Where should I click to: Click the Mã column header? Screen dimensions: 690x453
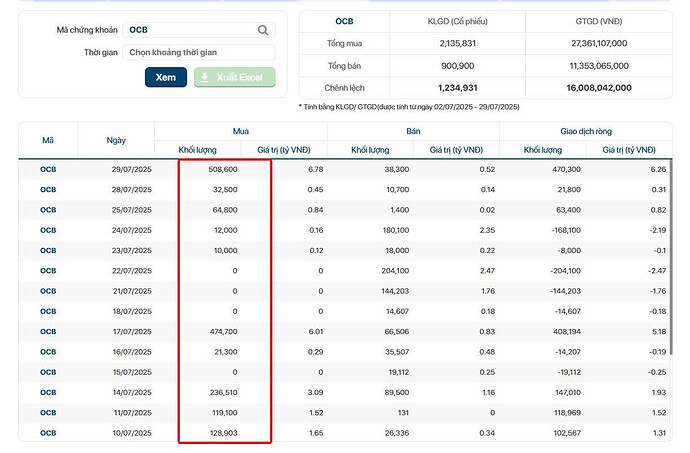(x=48, y=140)
